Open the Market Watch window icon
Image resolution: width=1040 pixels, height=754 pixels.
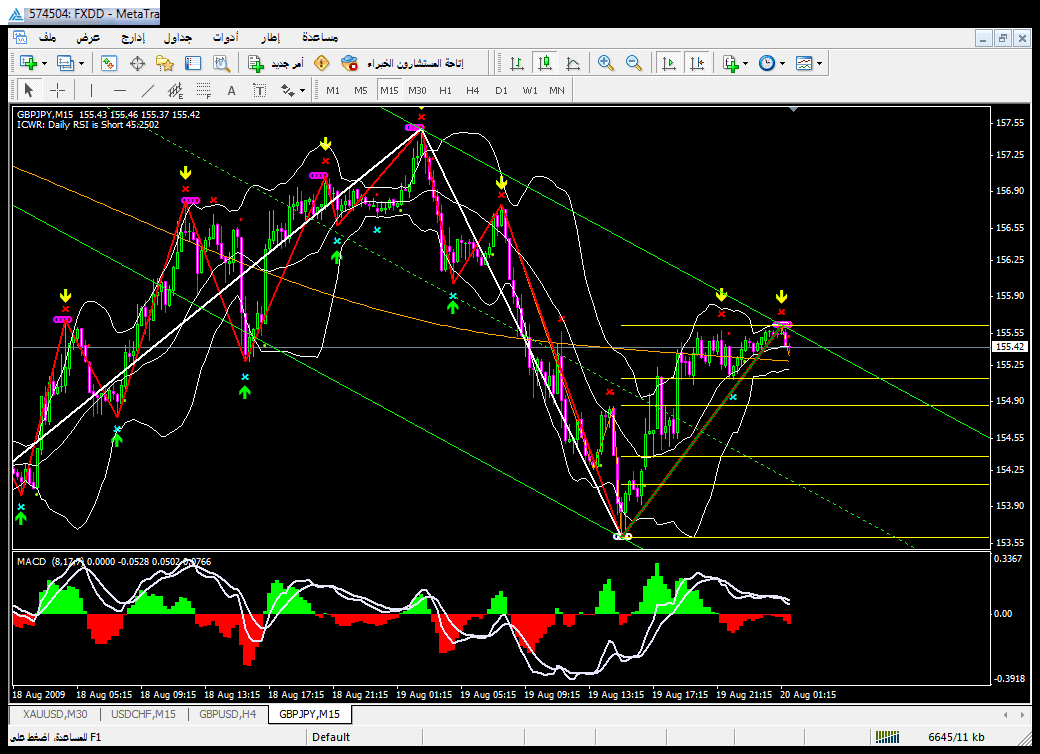point(109,63)
